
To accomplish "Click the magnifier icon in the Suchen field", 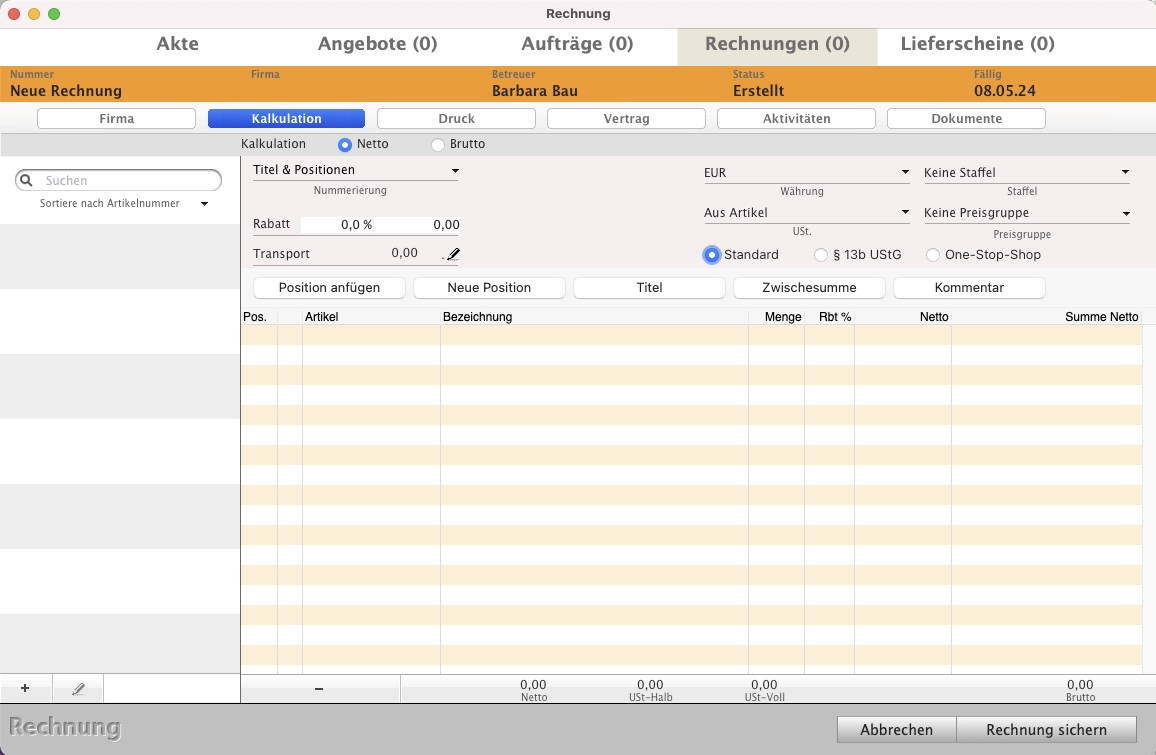I will pos(27,181).
